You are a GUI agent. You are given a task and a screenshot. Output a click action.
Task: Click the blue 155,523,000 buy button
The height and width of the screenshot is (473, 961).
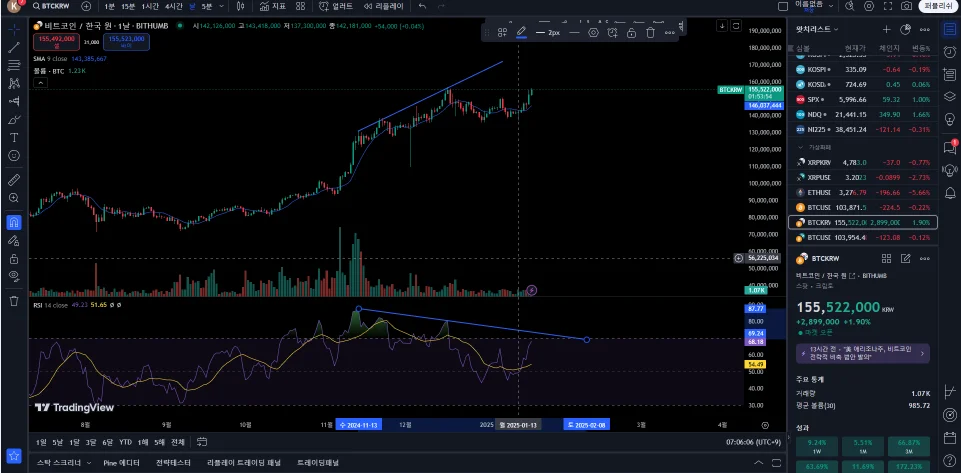coord(126,42)
